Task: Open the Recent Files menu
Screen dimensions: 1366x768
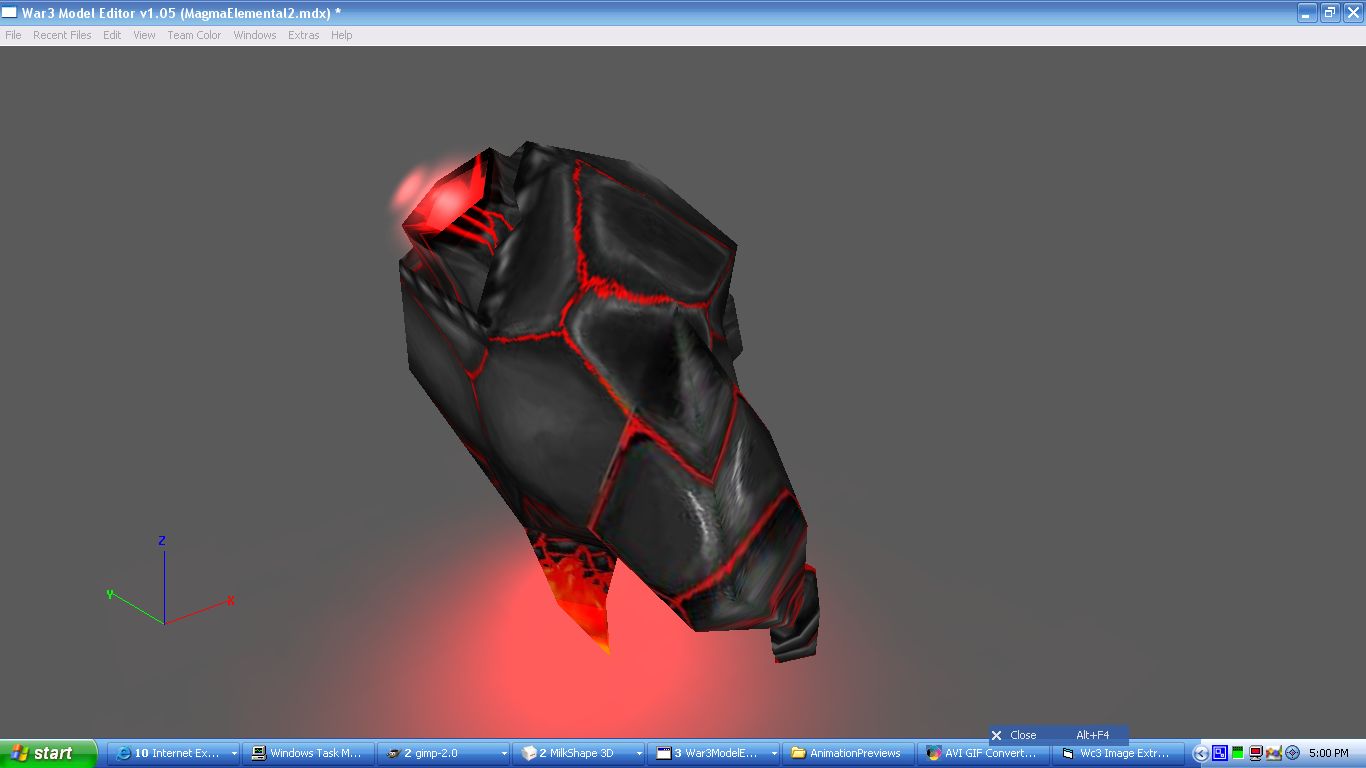Action: [62, 35]
